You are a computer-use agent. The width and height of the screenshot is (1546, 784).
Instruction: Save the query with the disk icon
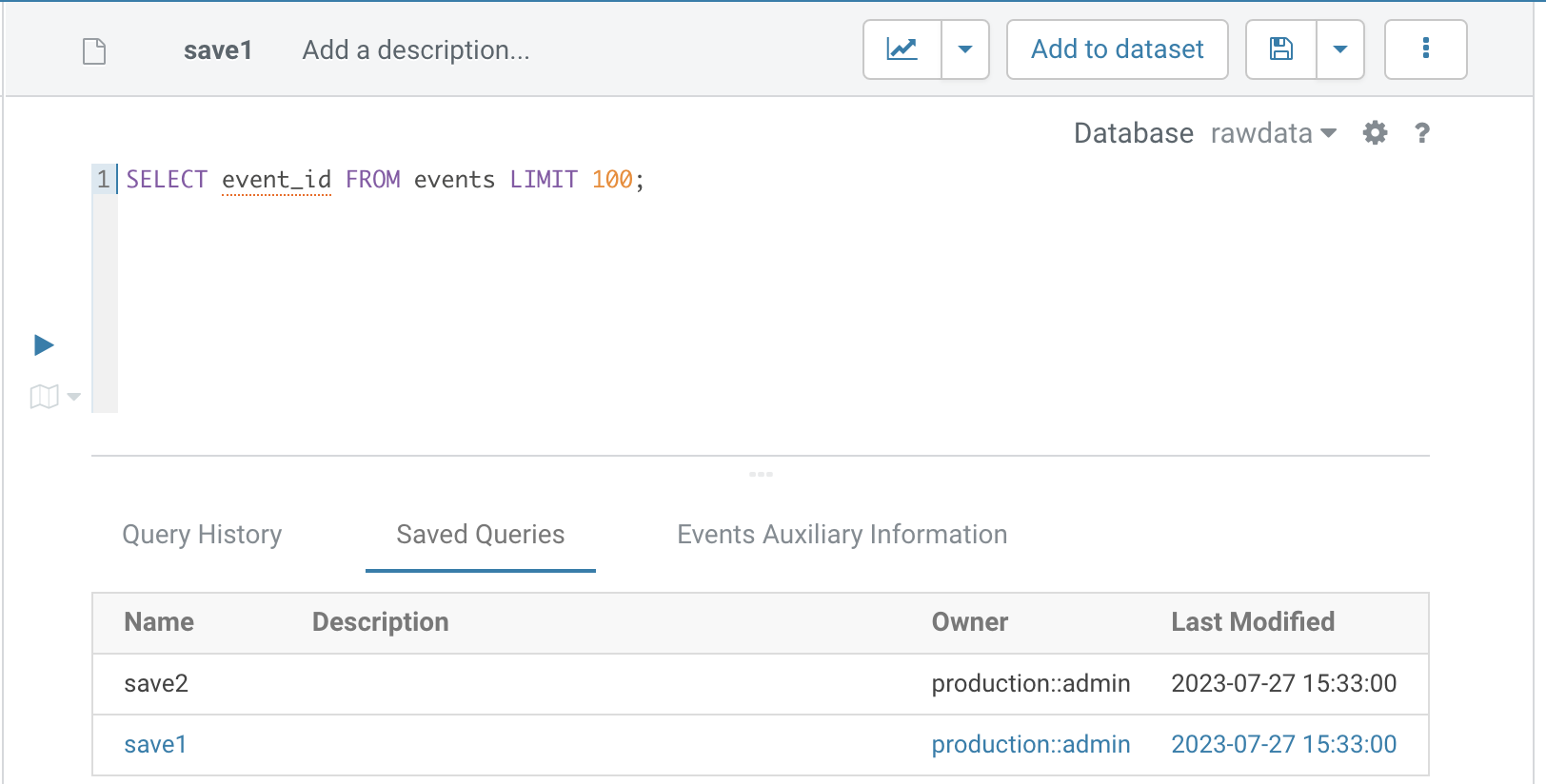point(1281,49)
